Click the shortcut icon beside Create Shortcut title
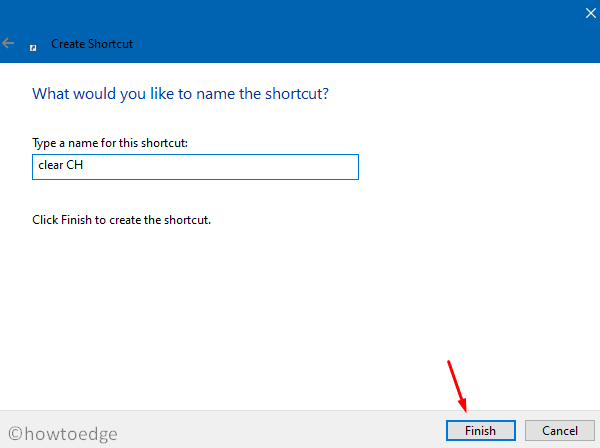Image resolution: width=600 pixels, height=448 pixels. 33,47
